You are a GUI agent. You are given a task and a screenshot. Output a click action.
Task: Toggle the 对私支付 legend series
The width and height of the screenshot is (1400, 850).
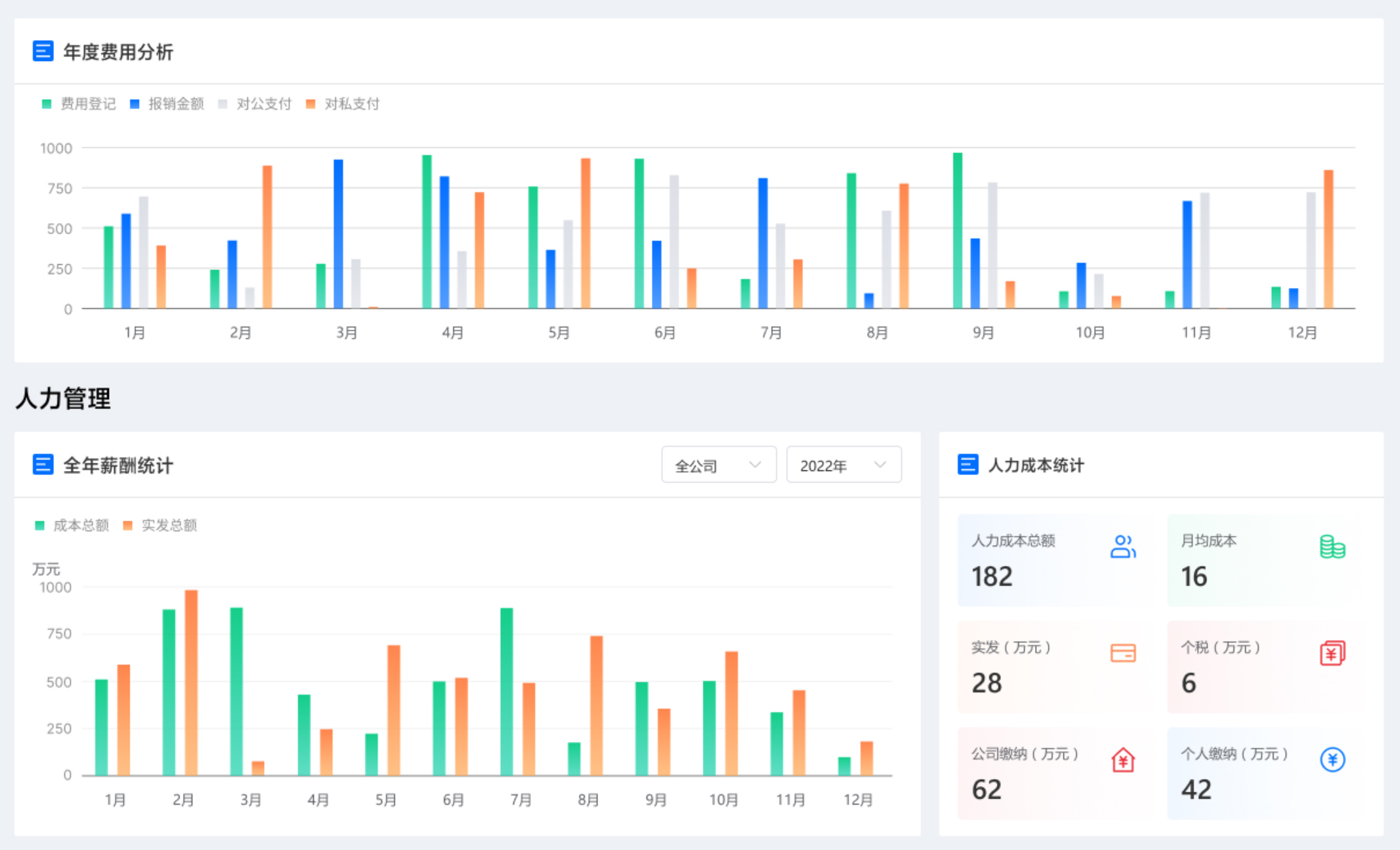coord(343,103)
